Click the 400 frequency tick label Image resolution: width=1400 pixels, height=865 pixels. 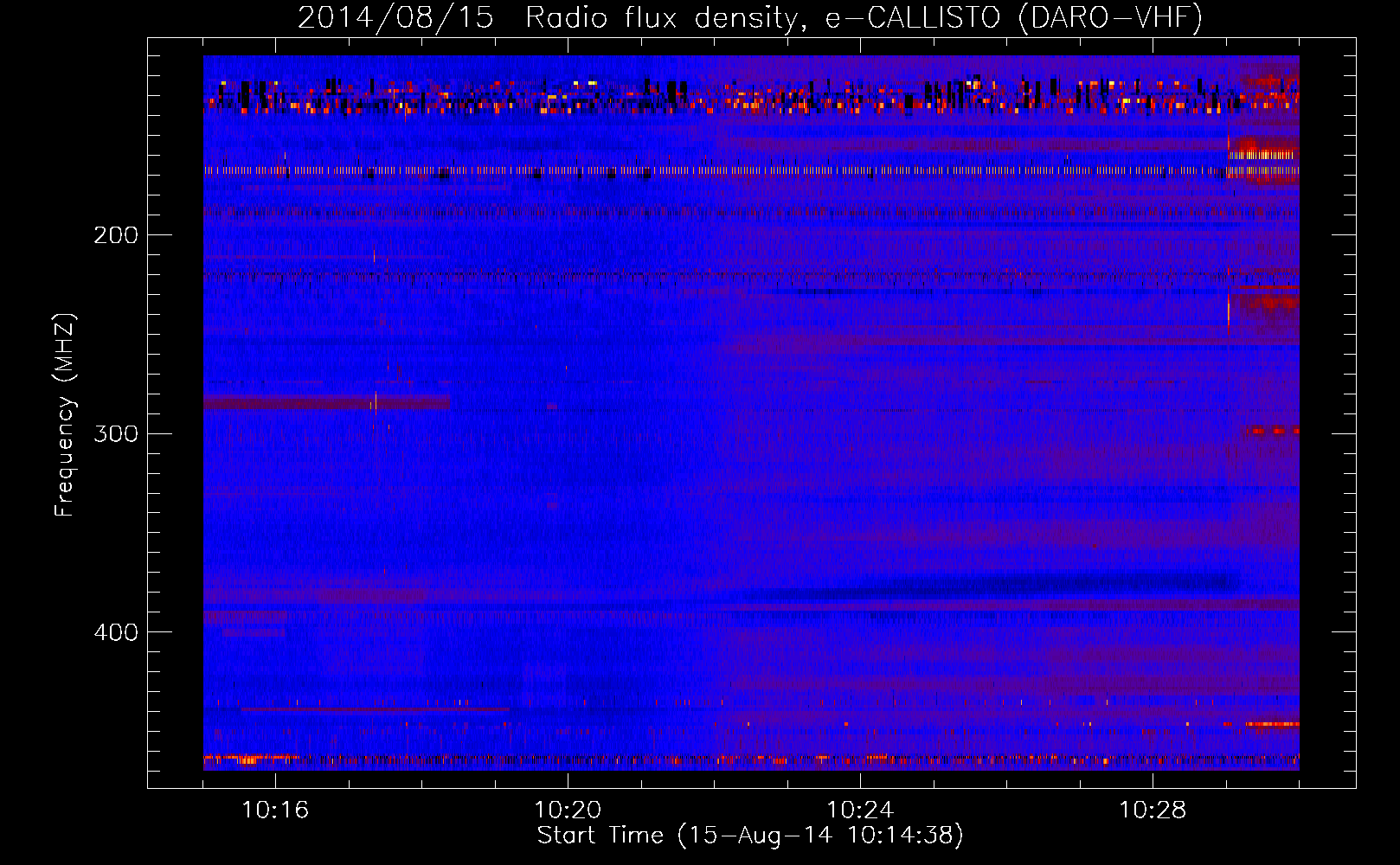[116, 632]
